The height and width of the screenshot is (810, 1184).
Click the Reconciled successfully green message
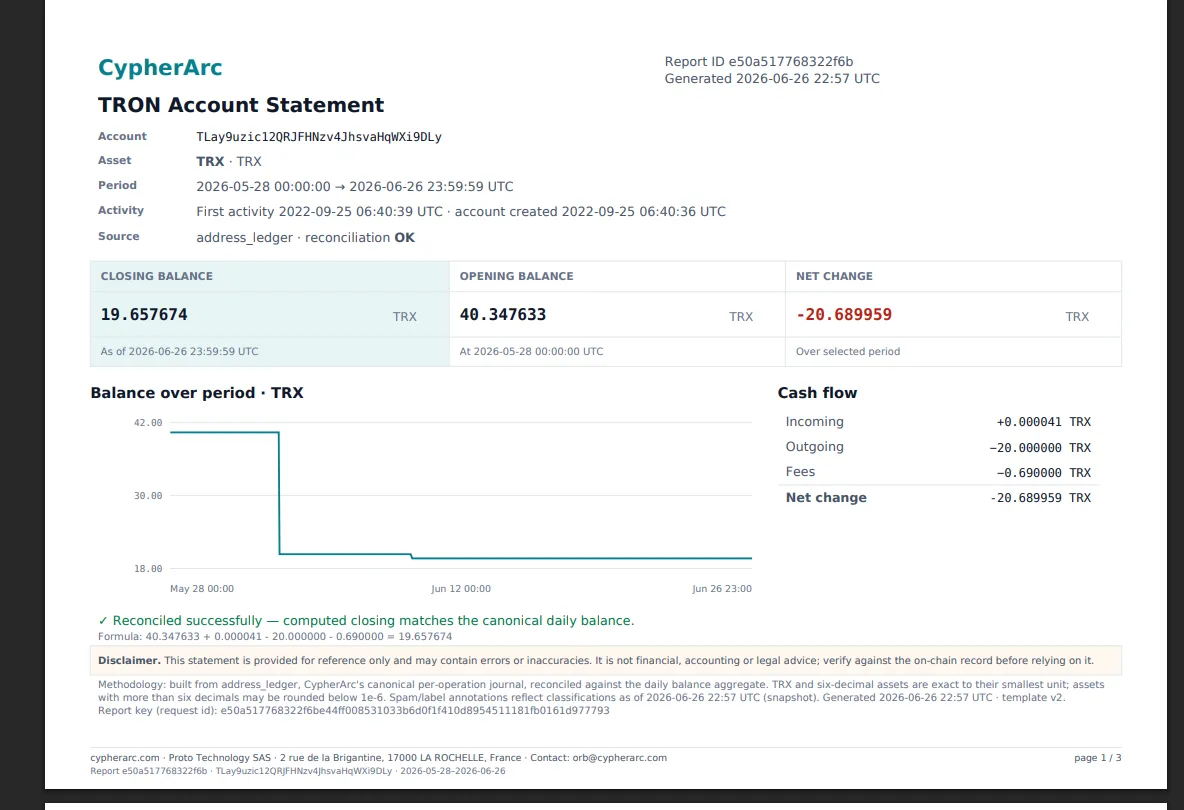coord(366,621)
